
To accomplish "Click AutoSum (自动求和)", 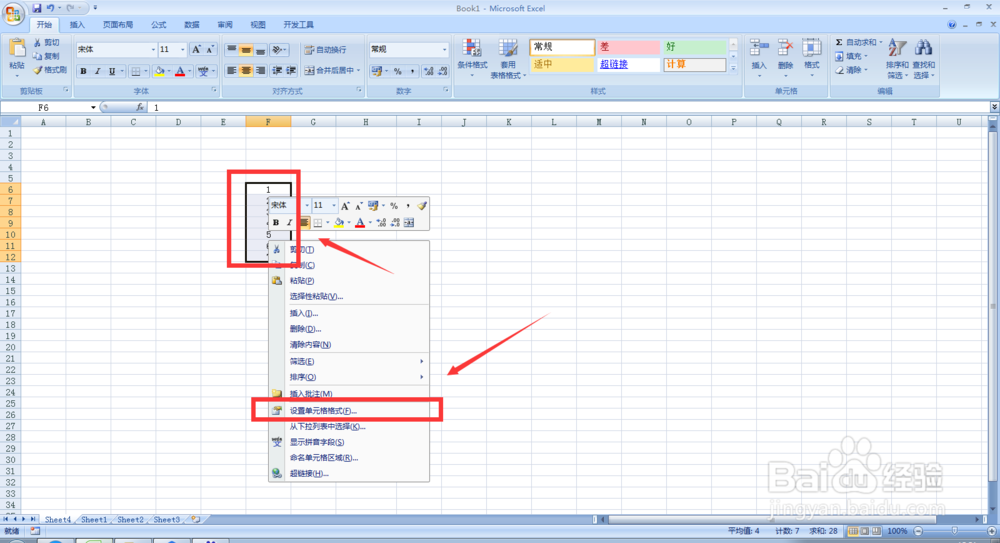I will tap(858, 42).
